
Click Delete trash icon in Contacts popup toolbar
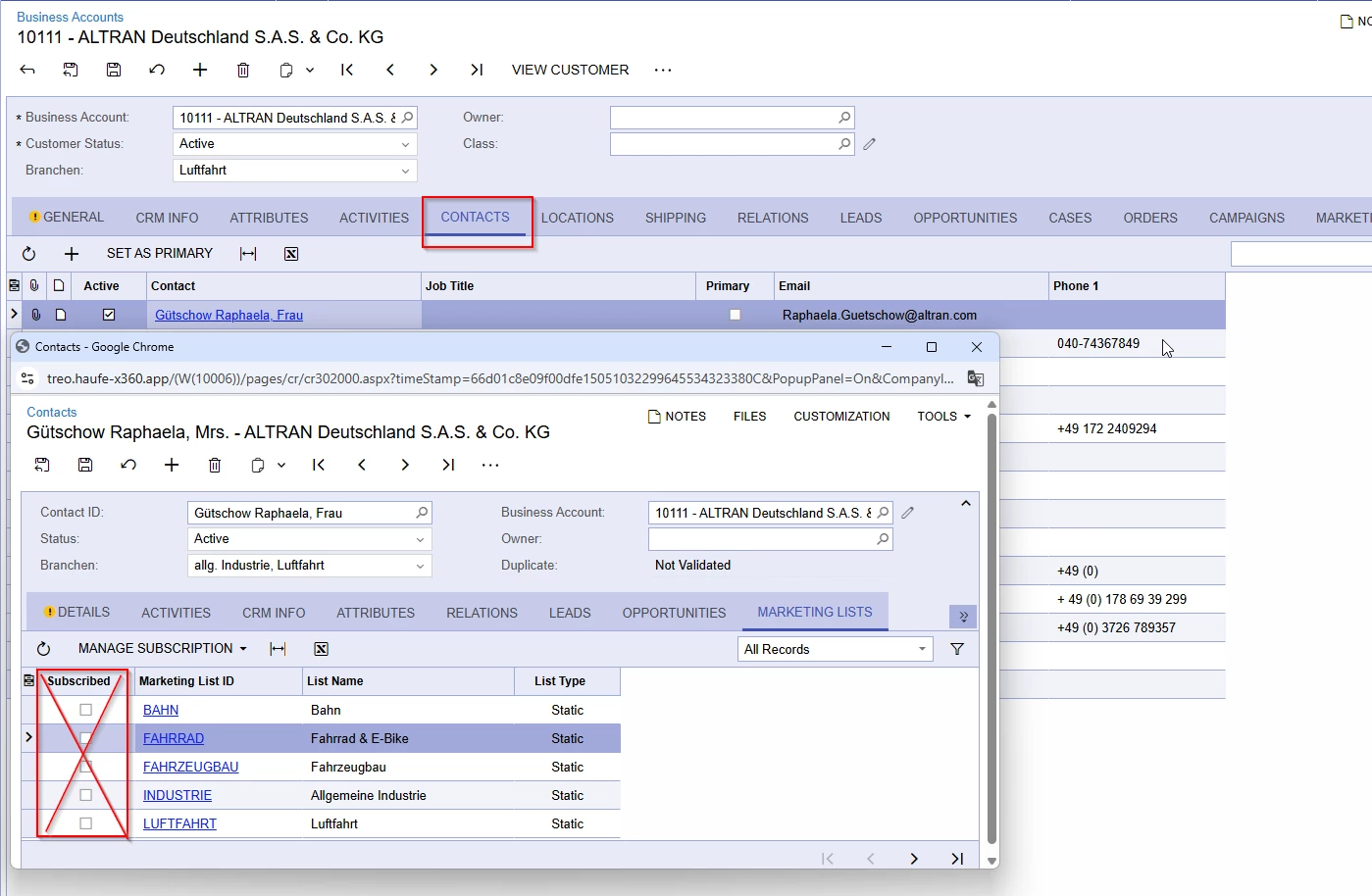coord(215,465)
